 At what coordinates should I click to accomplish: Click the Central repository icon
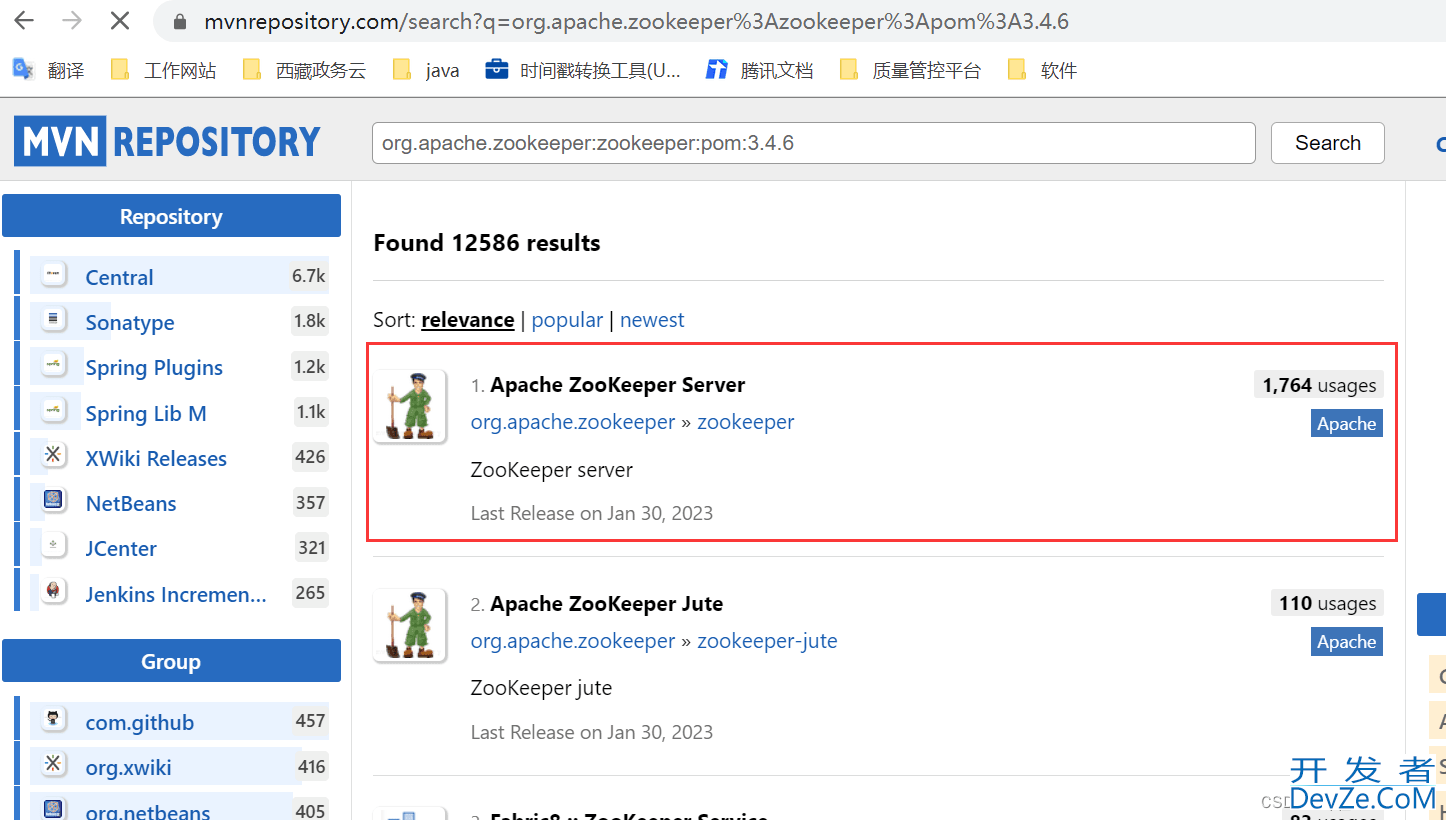pyautogui.click(x=54, y=275)
